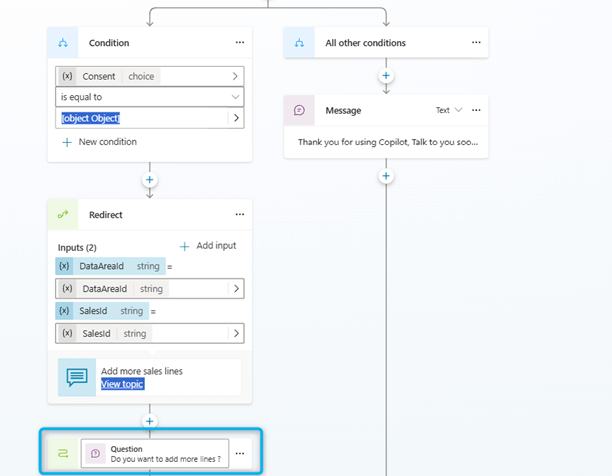Expand the 'is equal to' operator dropdown

(x=235, y=97)
